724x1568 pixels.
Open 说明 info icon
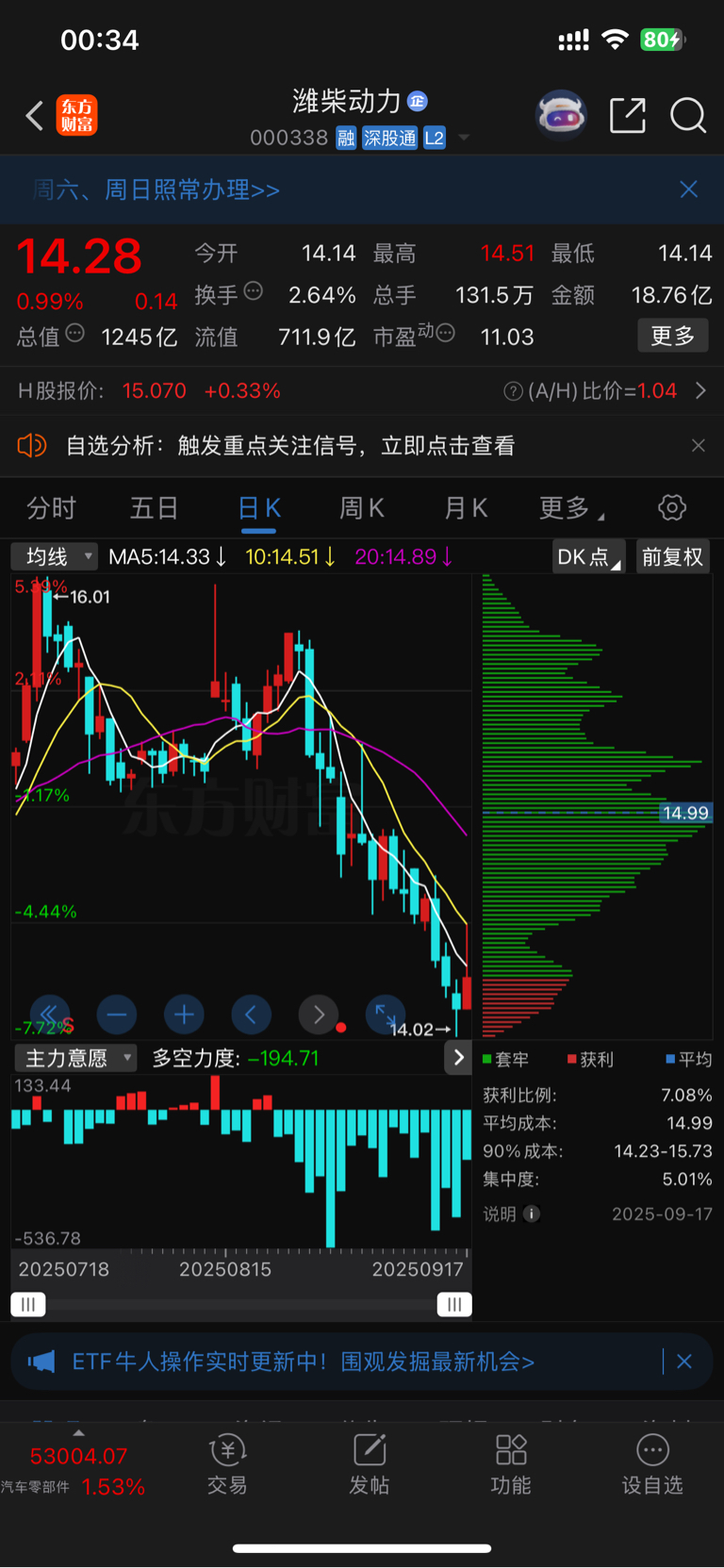[532, 1213]
